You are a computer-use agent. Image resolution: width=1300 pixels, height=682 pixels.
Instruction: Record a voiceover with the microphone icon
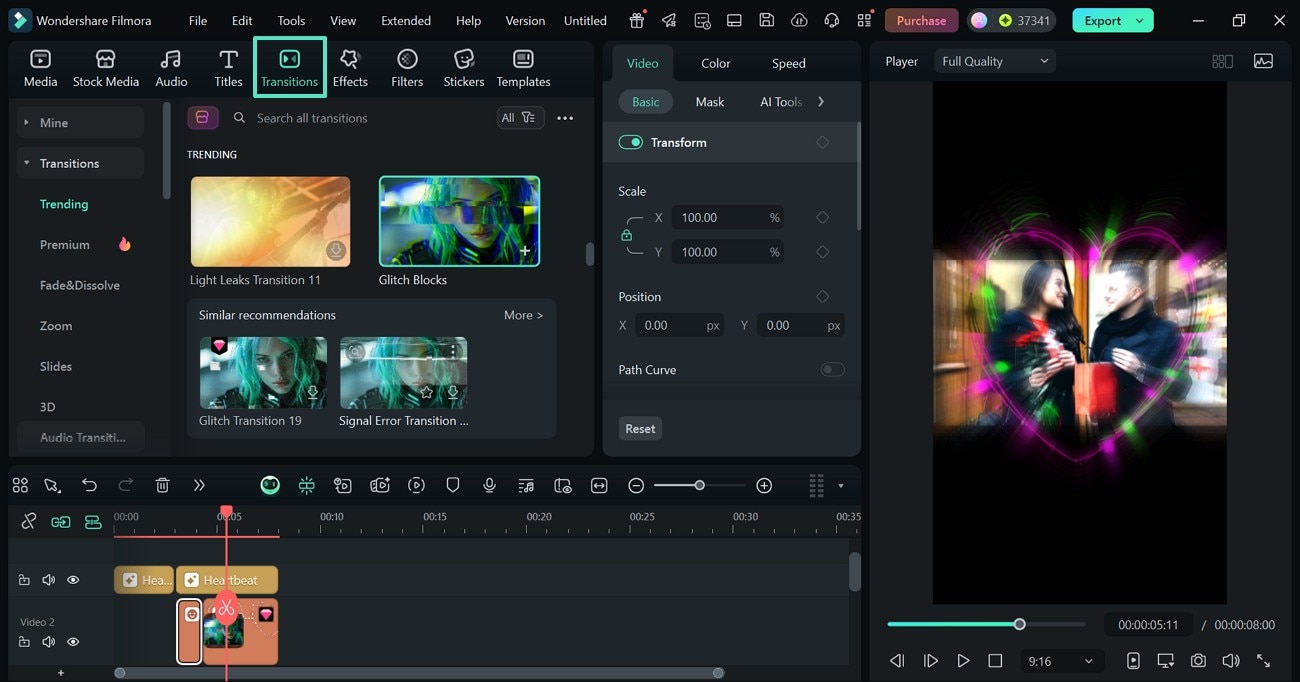[489, 485]
